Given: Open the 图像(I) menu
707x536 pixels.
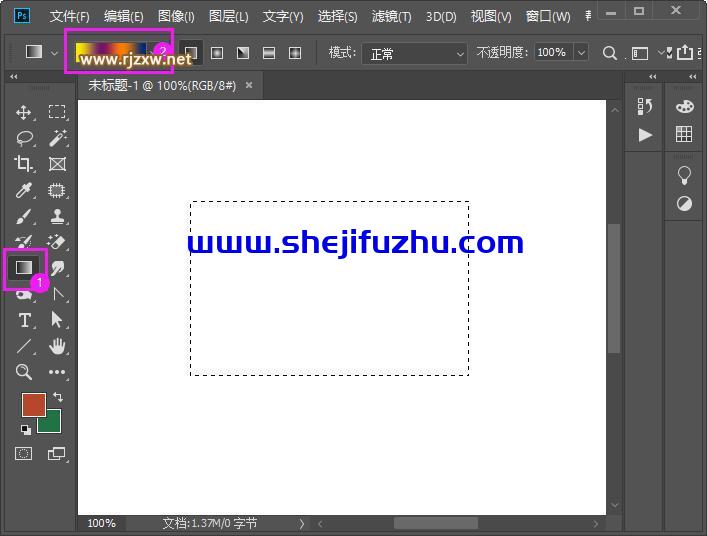Looking at the screenshot, I should click(176, 17).
